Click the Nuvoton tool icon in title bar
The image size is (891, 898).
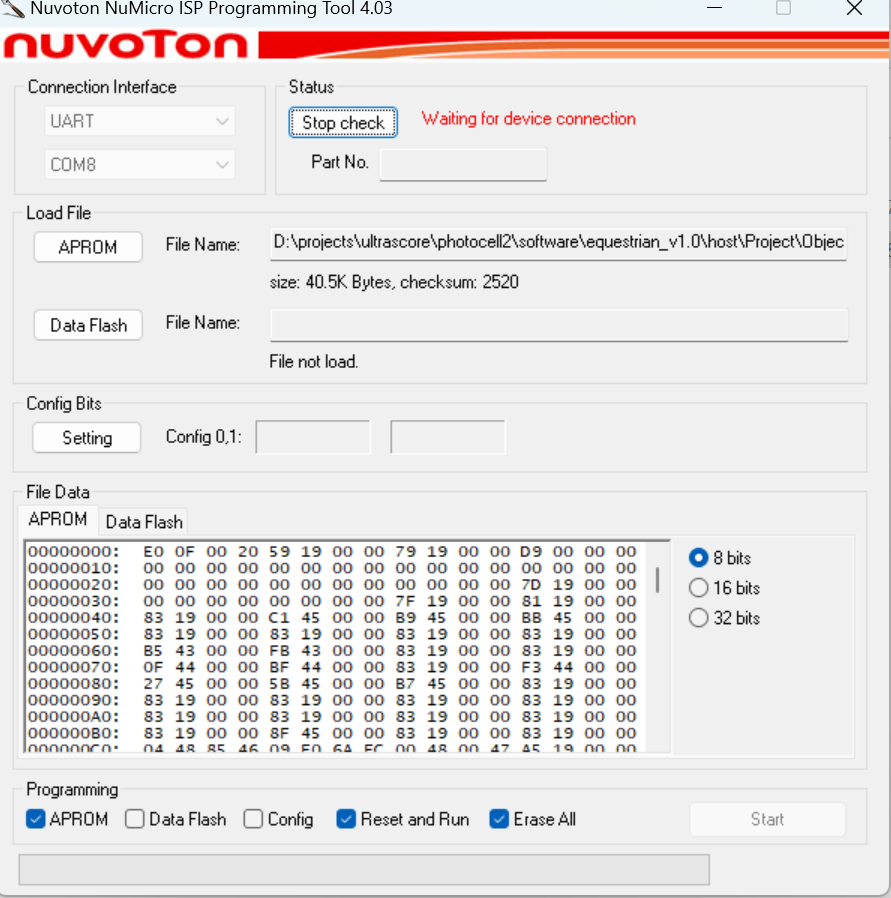(x=14, y=9)
